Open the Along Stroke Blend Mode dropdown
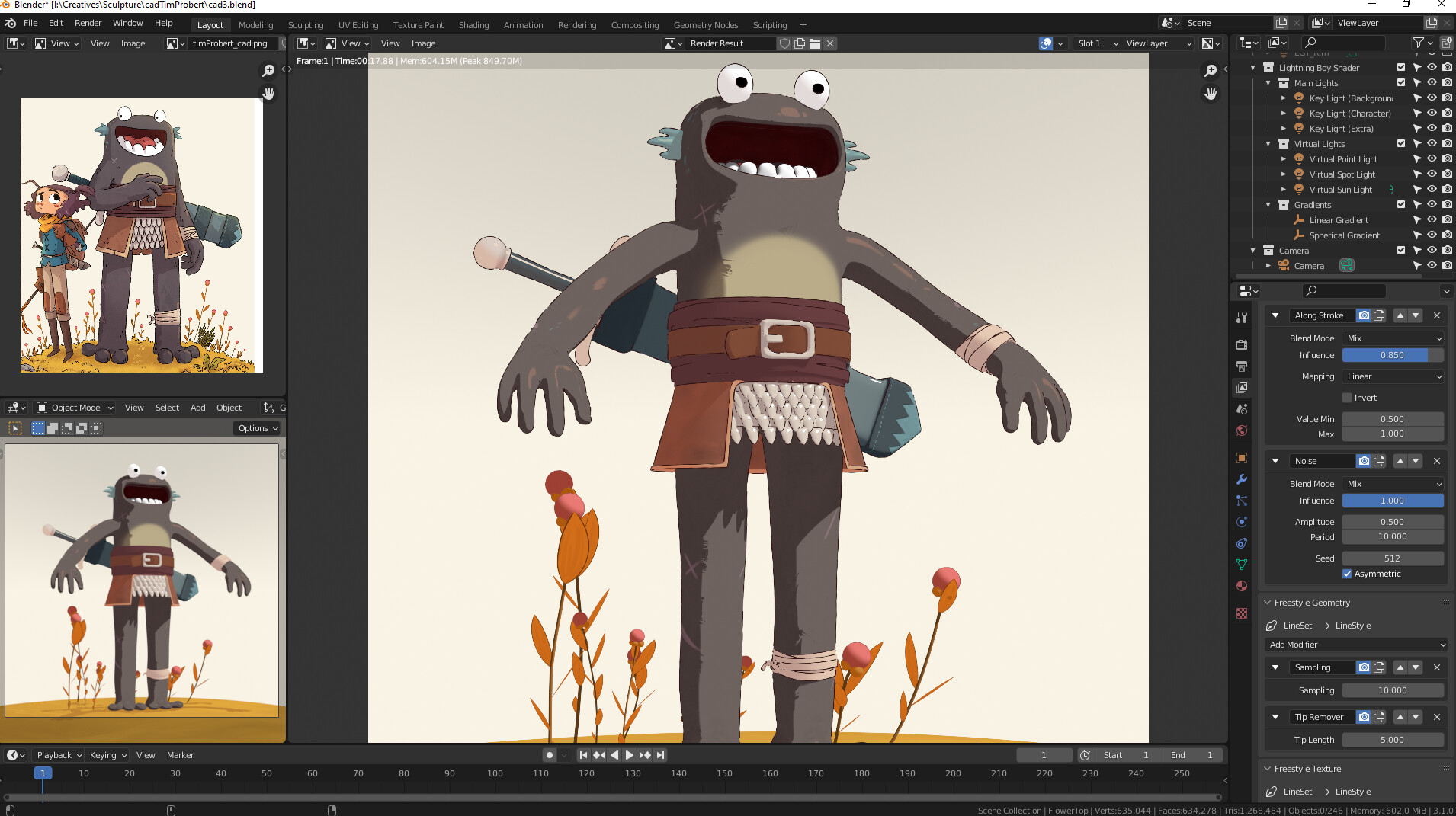 [x=1393, y=338]
